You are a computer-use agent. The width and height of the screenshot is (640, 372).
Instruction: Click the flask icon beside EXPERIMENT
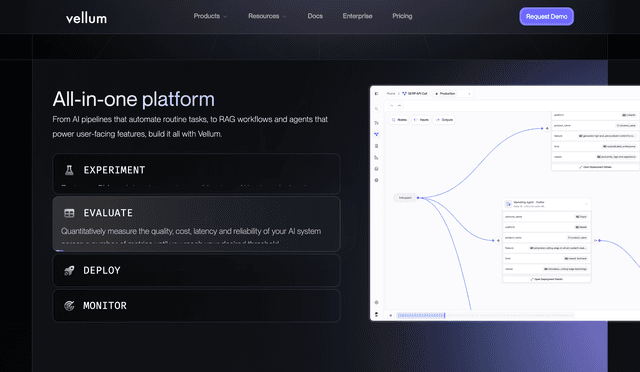pos(69,170)
